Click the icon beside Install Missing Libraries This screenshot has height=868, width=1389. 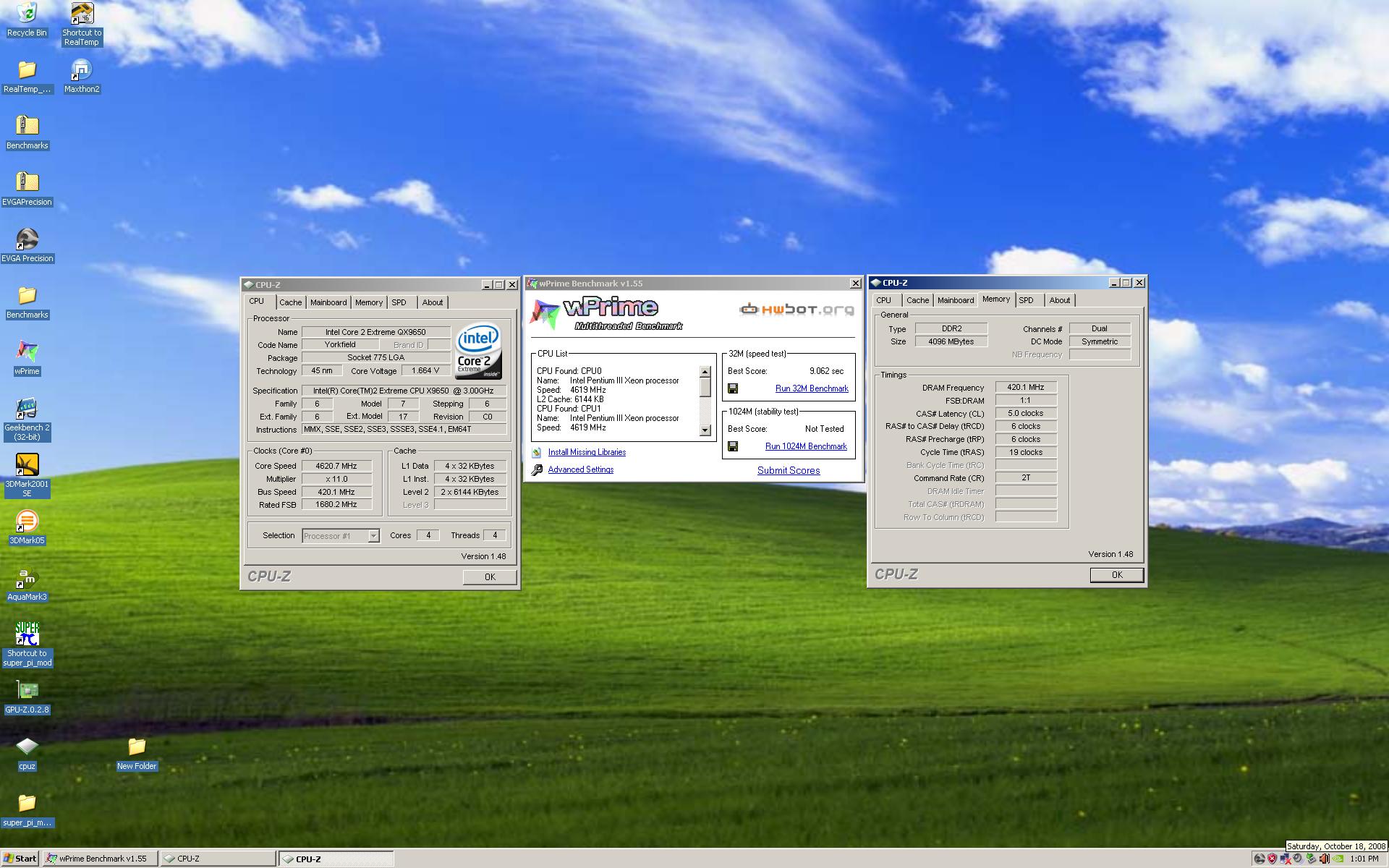pos(537,452)
